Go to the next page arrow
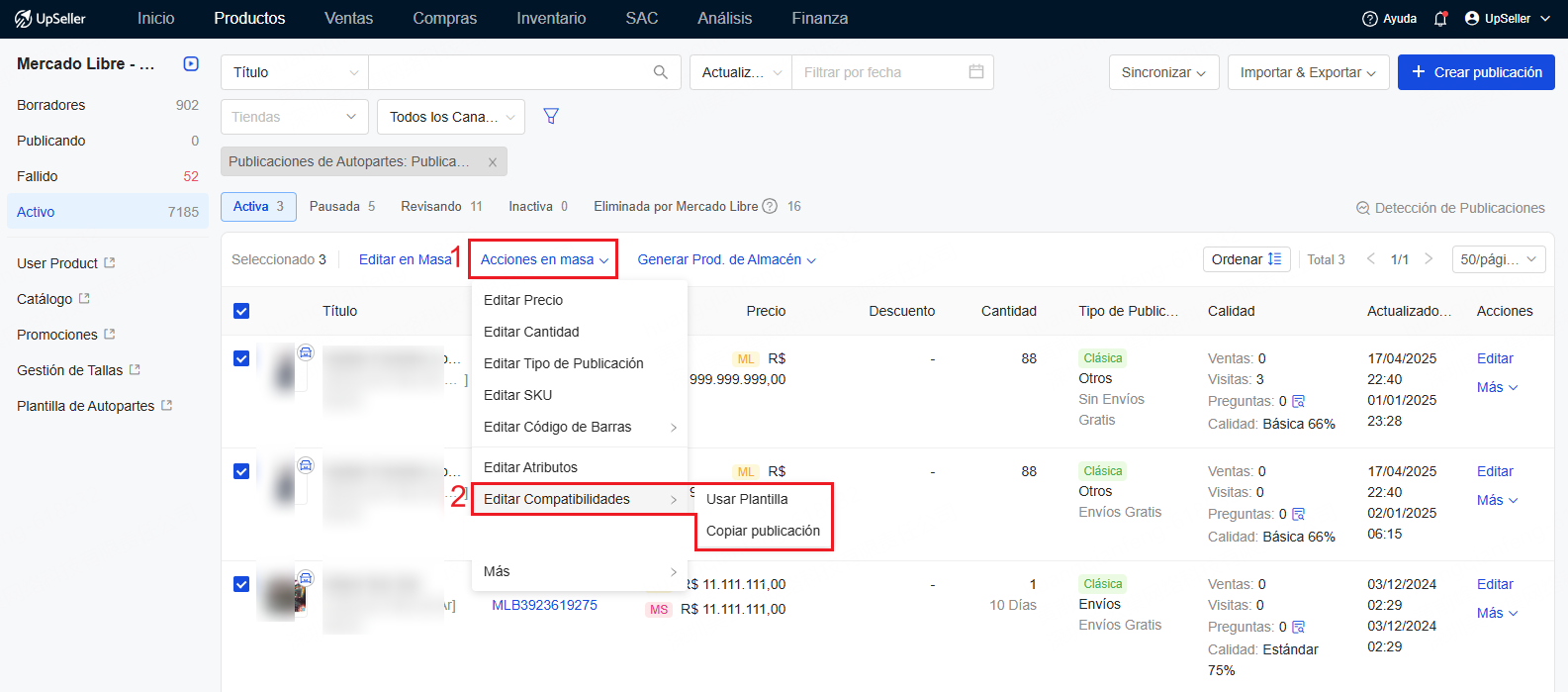This screenshot has width=1568, height=692. (1429, 259)
